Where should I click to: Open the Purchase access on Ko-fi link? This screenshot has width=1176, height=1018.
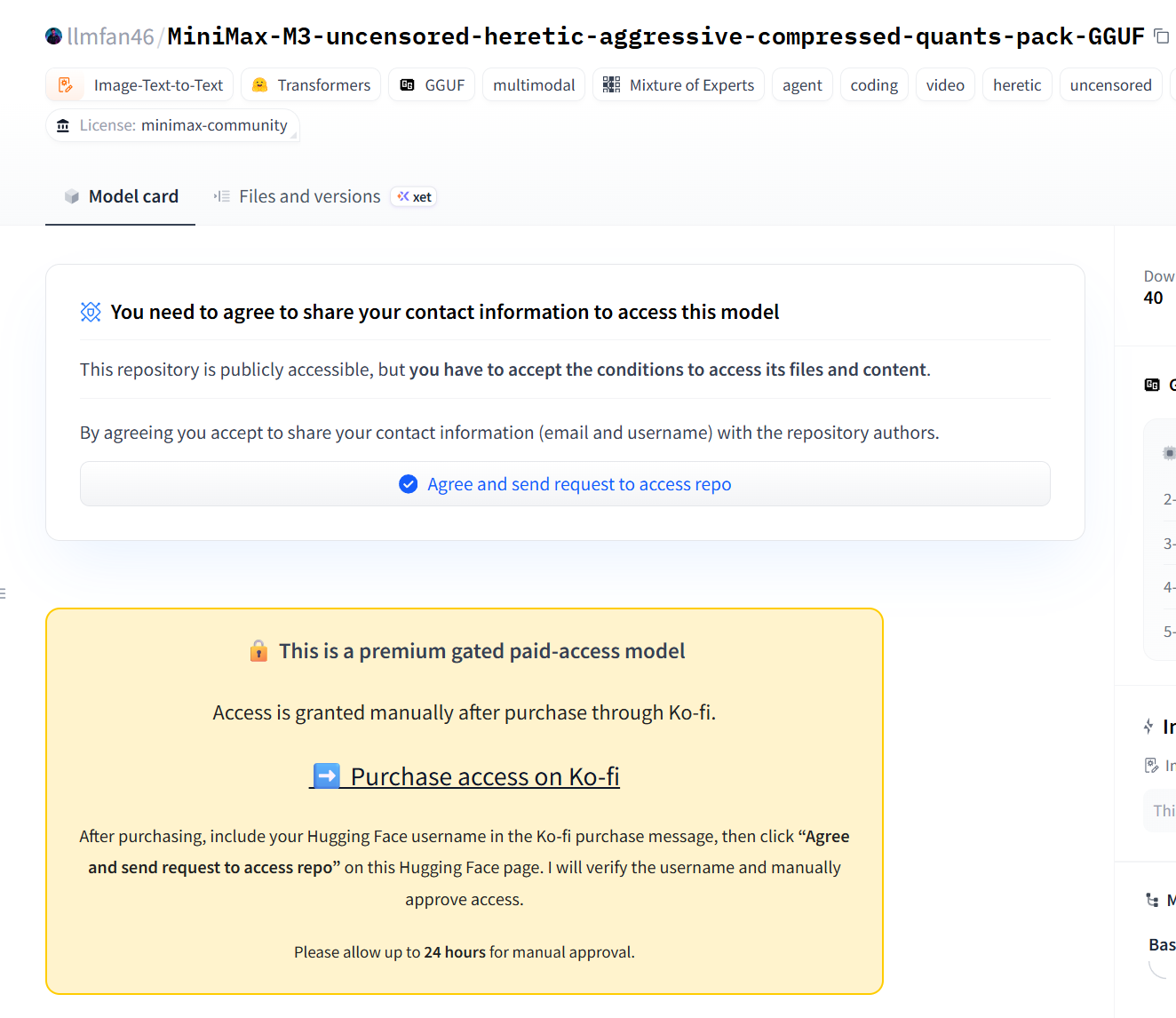465,776
